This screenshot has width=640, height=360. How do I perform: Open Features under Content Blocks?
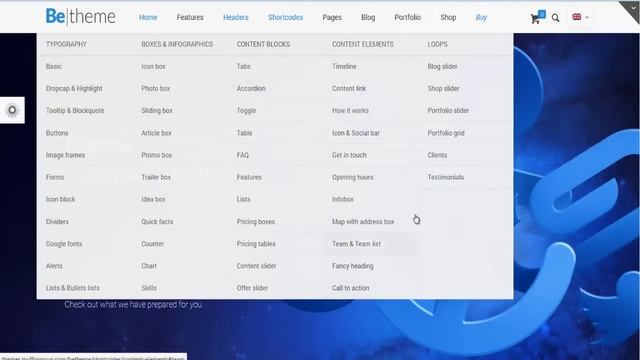point(249,177)
